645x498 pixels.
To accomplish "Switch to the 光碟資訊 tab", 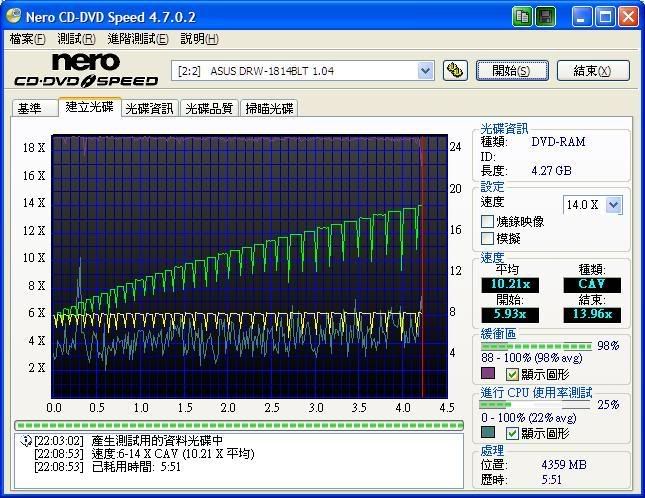I will pyautogui.click(x=150, y=109).
